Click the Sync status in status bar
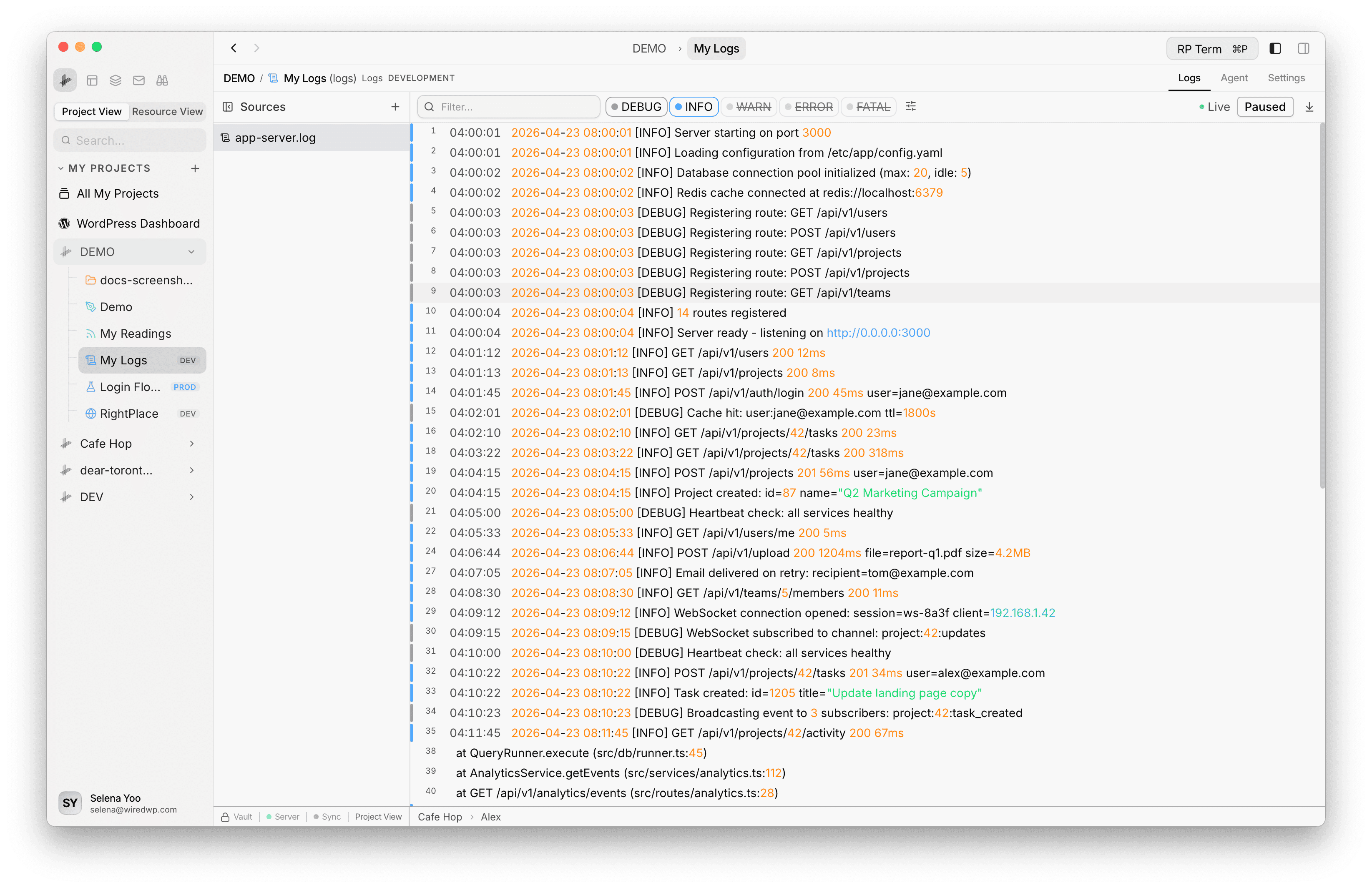The width and height of the screenshot is (1372, 888). pyautogui.click(x=327, y=817)
